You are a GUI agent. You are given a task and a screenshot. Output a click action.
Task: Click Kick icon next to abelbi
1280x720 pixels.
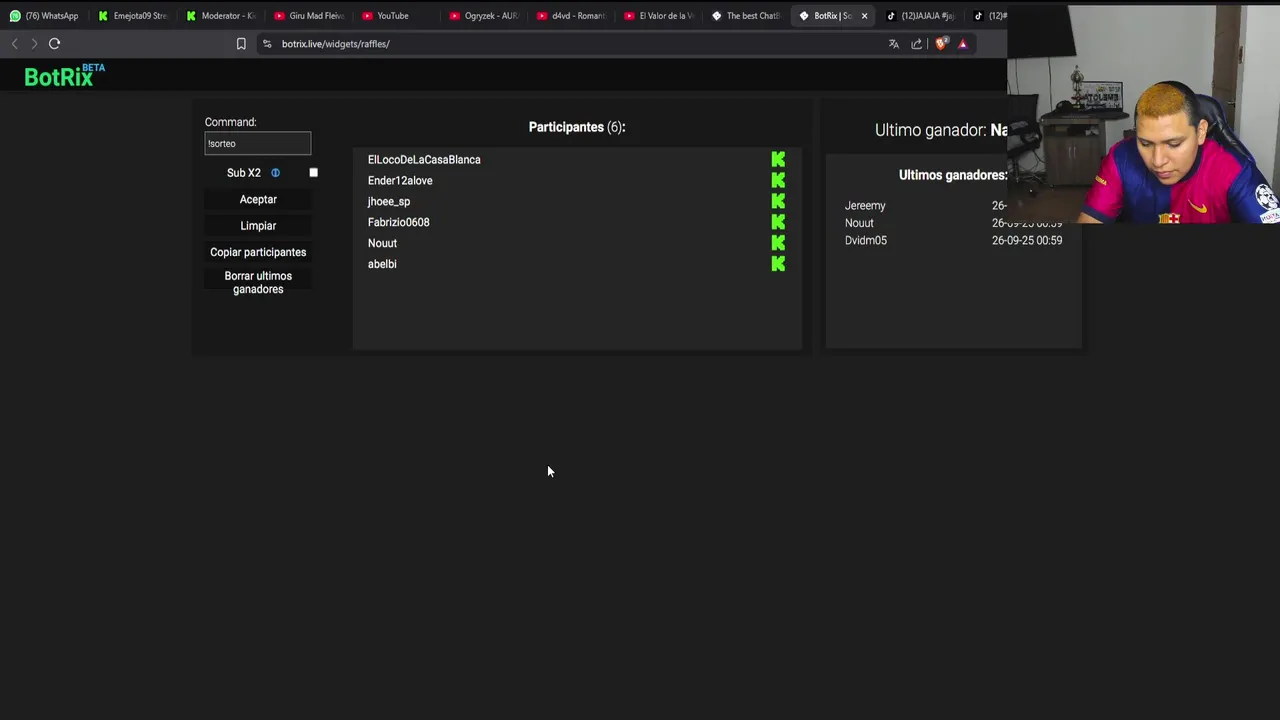point(778,264)
